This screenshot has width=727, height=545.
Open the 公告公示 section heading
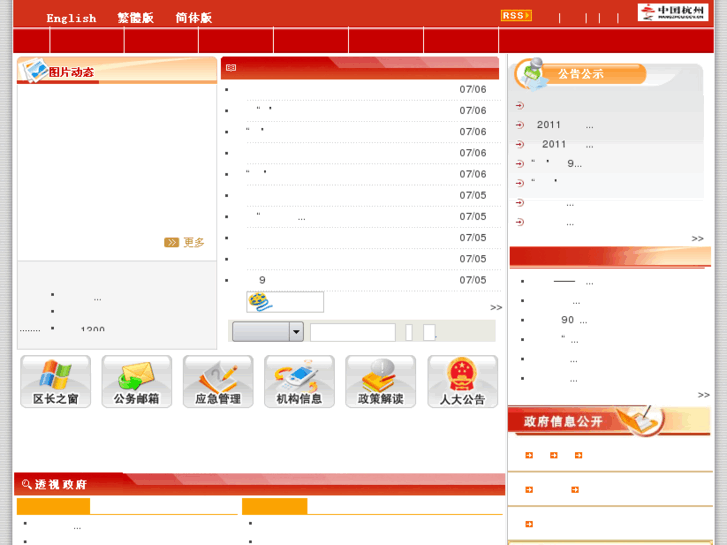(x=580, y=74)
